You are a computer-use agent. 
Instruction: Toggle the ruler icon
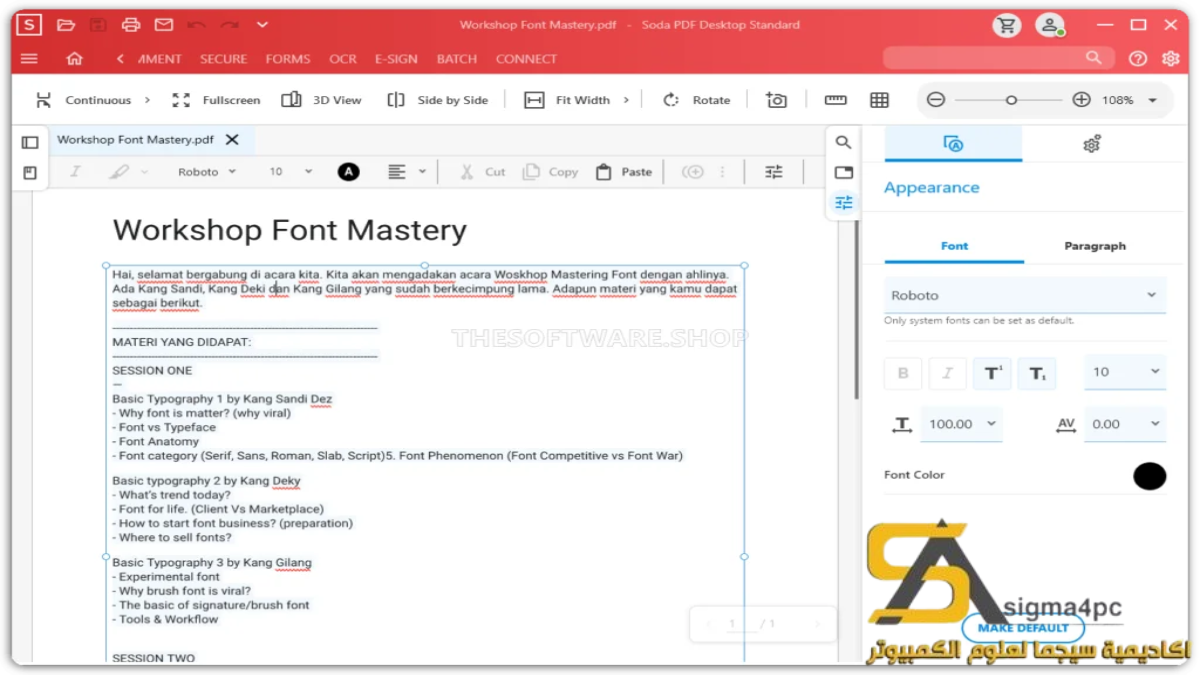point(835,100)
